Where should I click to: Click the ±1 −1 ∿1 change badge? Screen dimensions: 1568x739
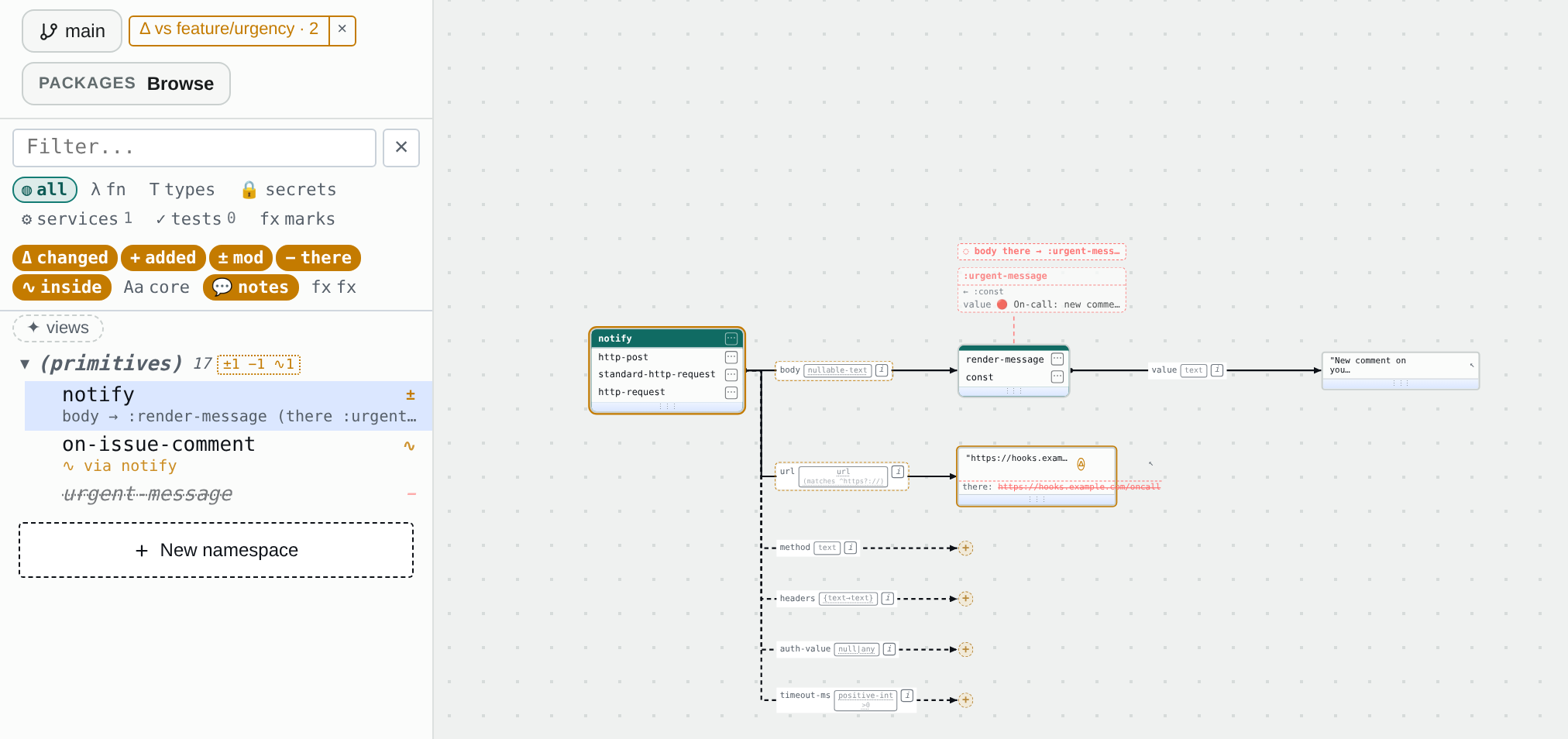259,364
